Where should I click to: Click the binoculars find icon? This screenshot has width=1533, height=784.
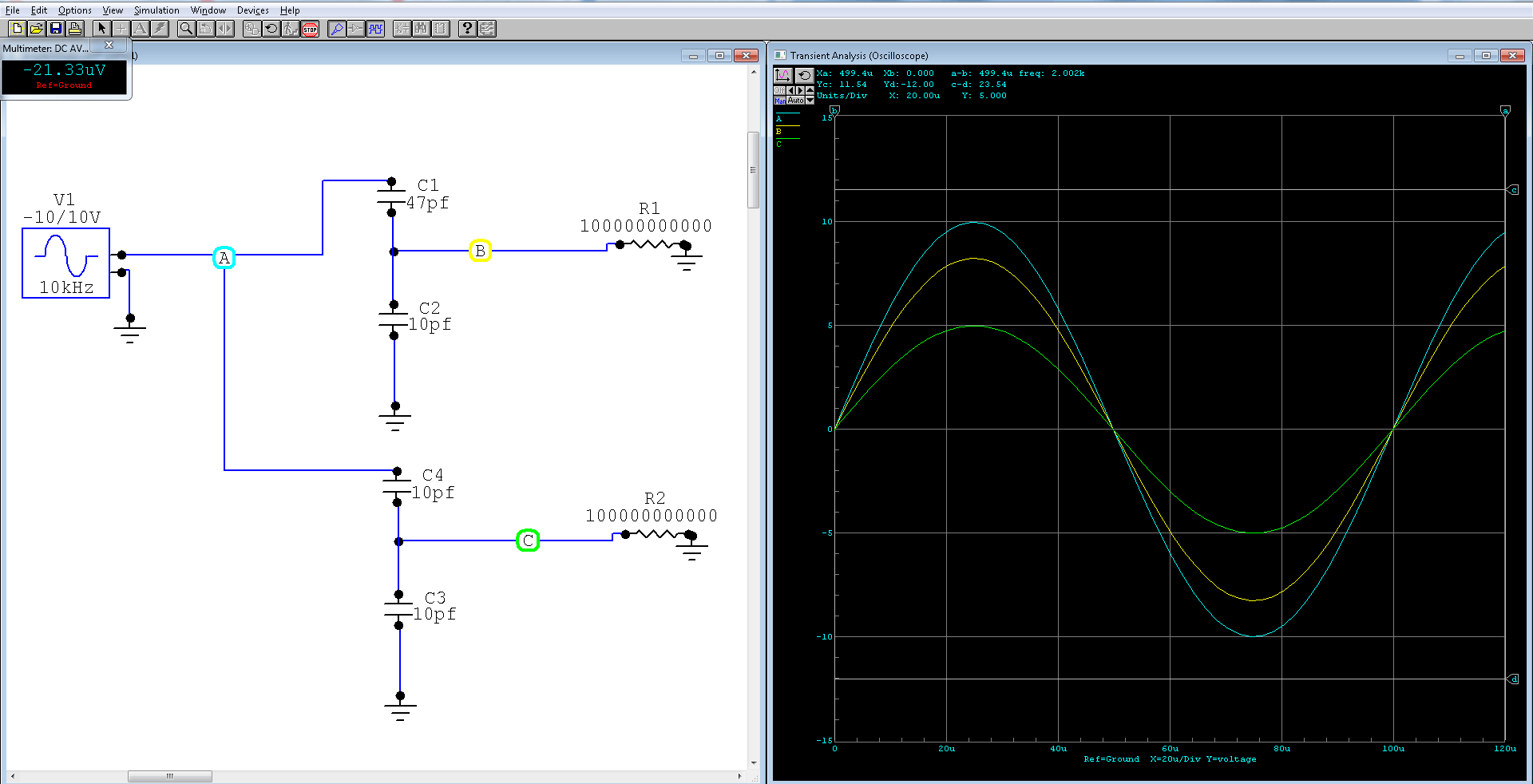(421, 29)
